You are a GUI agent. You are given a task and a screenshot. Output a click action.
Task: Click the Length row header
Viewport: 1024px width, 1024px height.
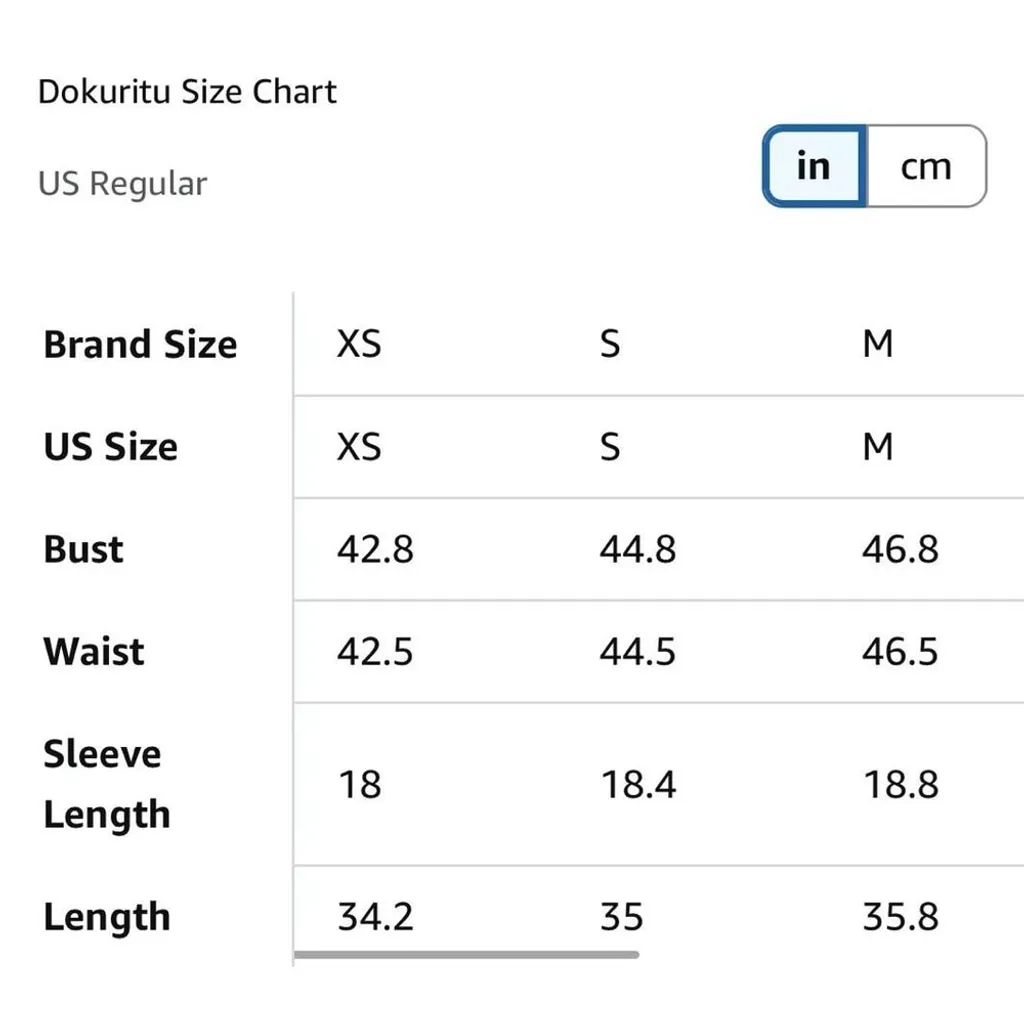point(106,917)
